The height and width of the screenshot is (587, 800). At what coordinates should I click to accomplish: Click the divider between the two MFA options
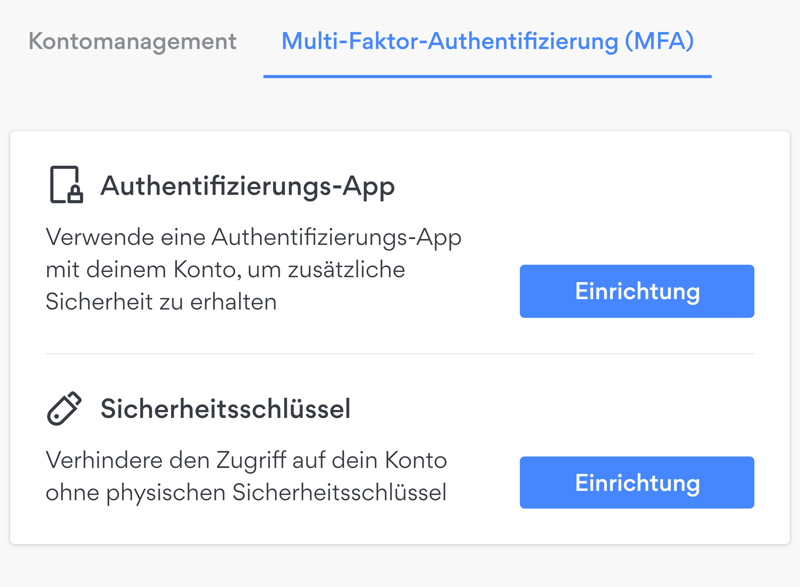(x=400, y=353)
